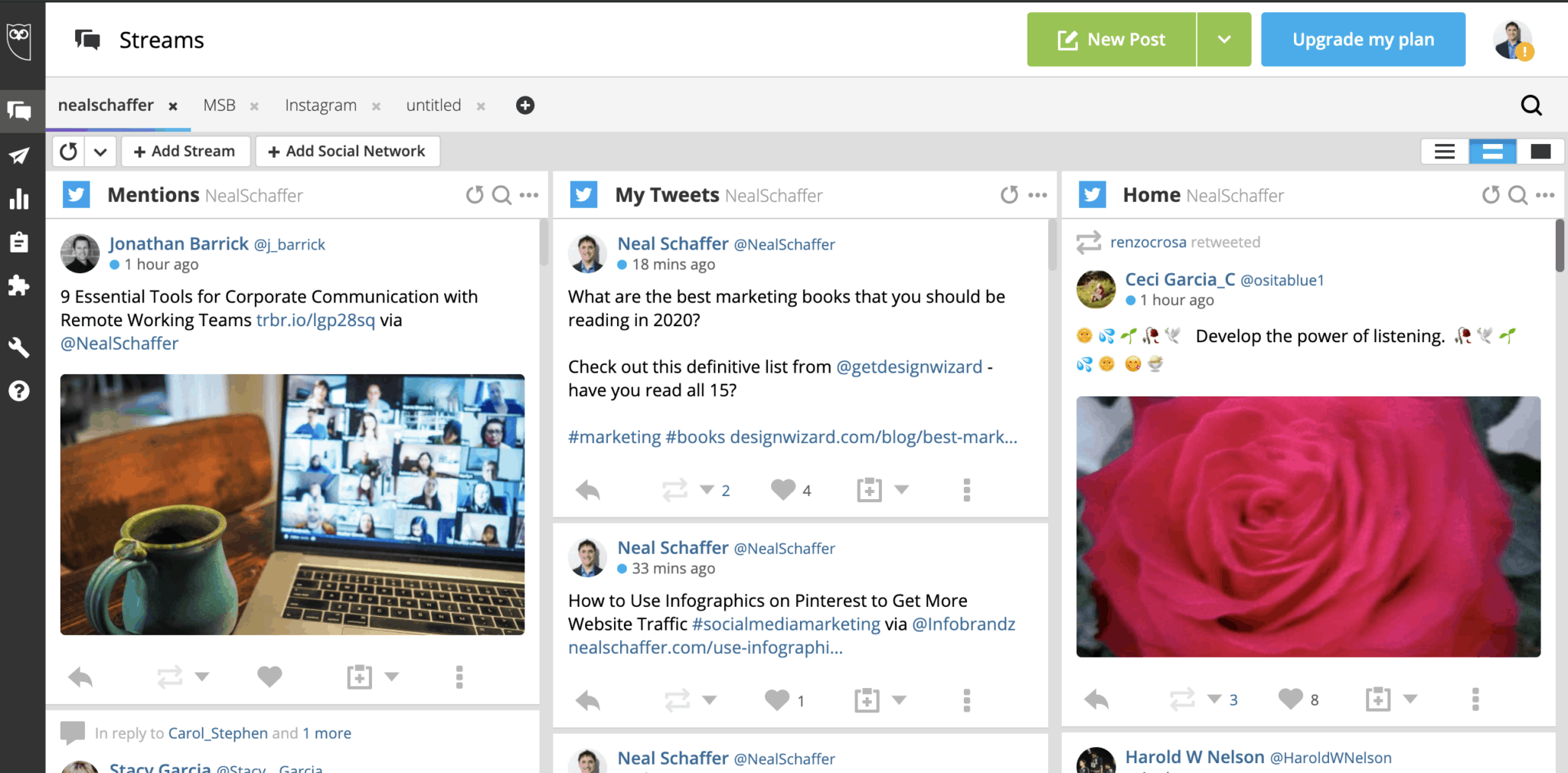Switch to the MSB tab
The width and height of the screenshot is (1568, 773).
point(219,106)
